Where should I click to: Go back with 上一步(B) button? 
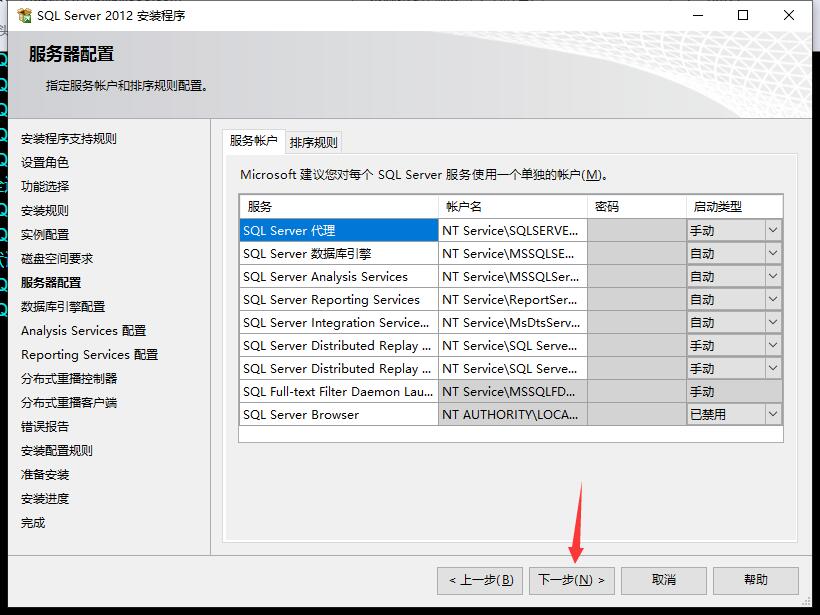coord(480,580)
